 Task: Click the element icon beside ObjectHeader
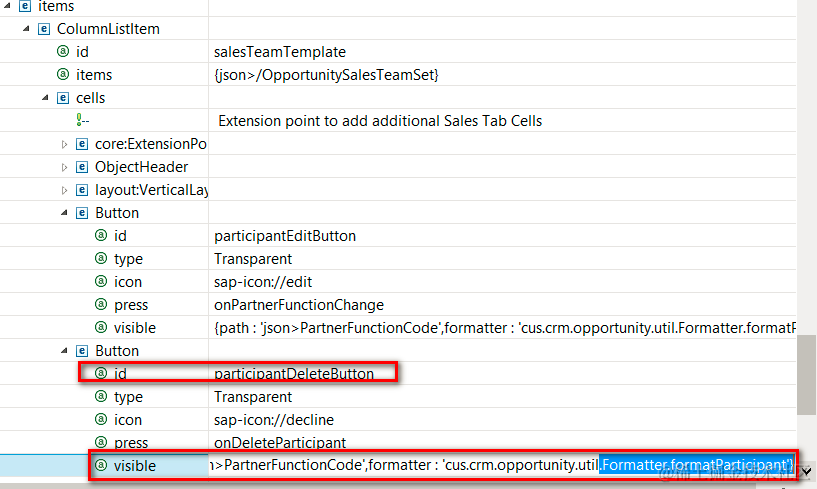click(82, 167)
